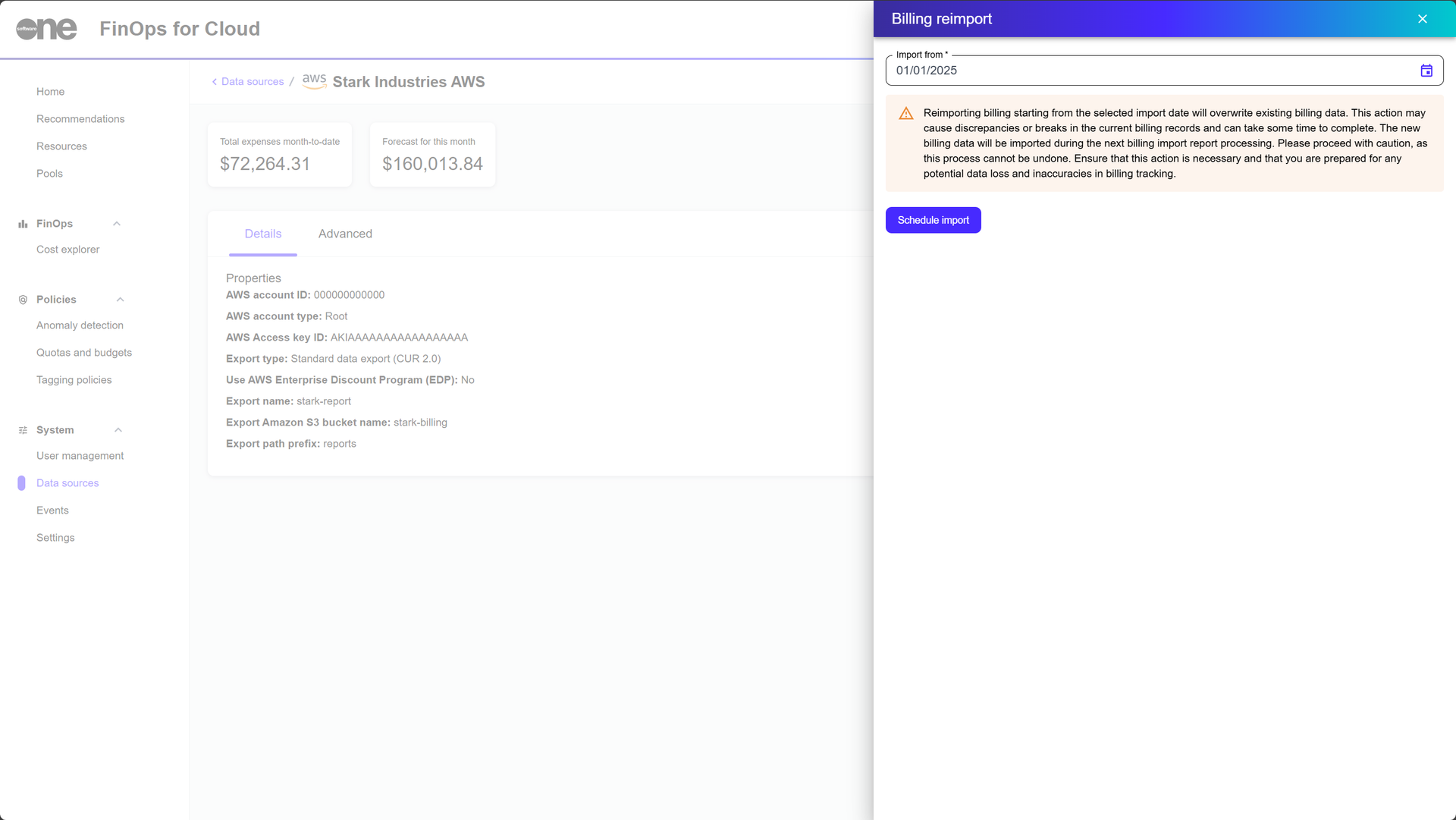Collapse the System section chevron

click(x=118, y=430)
